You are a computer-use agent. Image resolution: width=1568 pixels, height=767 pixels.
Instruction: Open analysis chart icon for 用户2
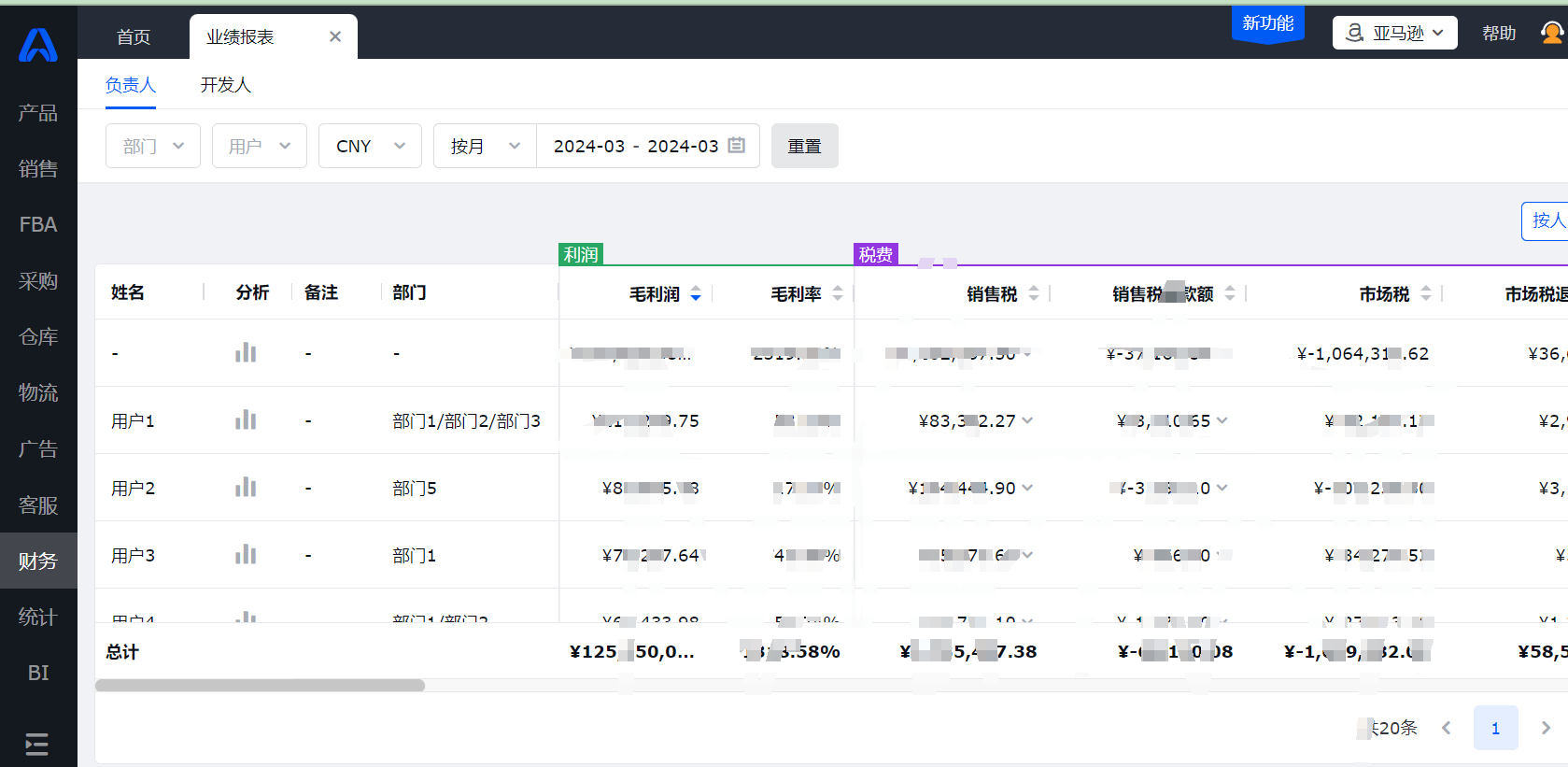pos(246,488)
